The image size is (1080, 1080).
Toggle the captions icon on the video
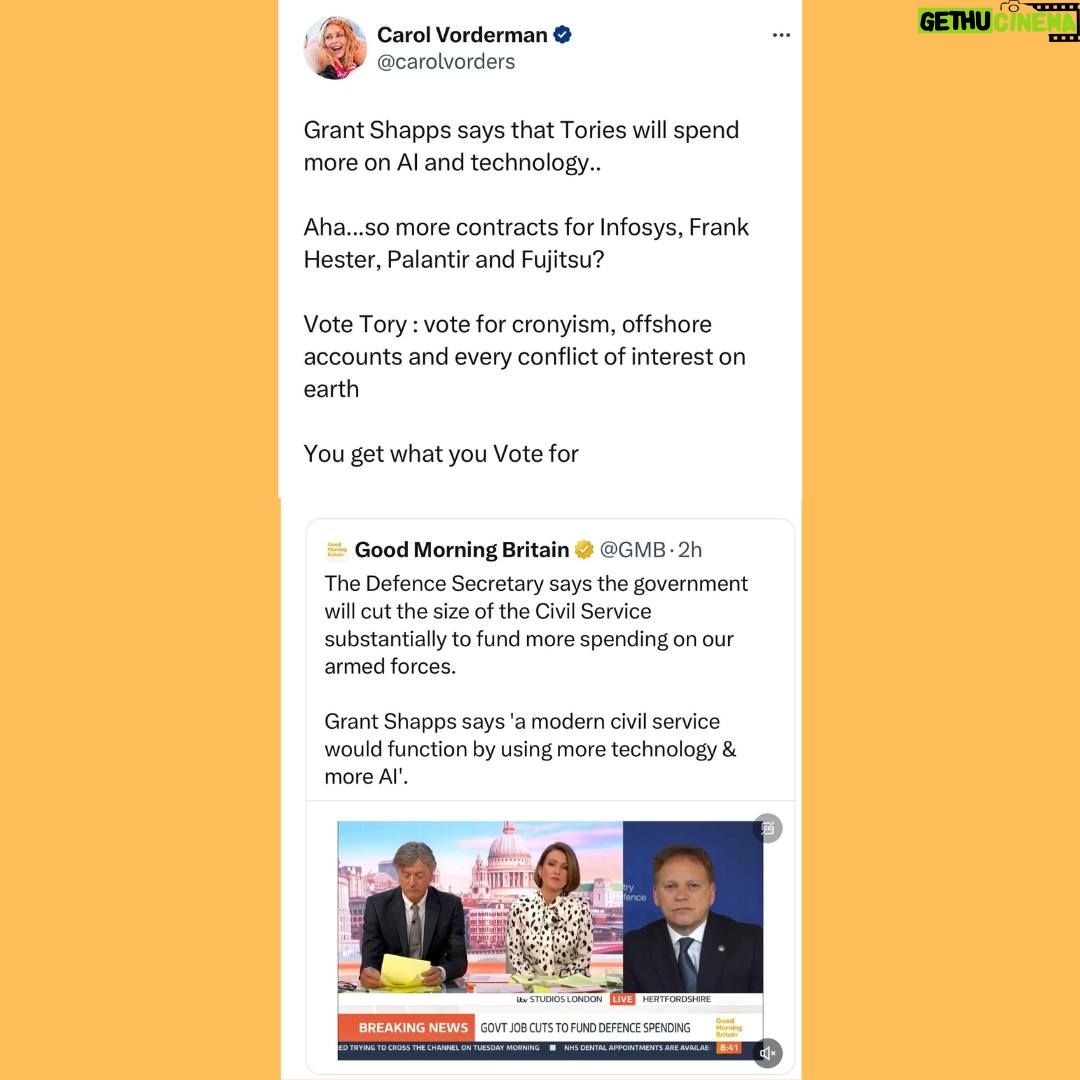point(768,829)
